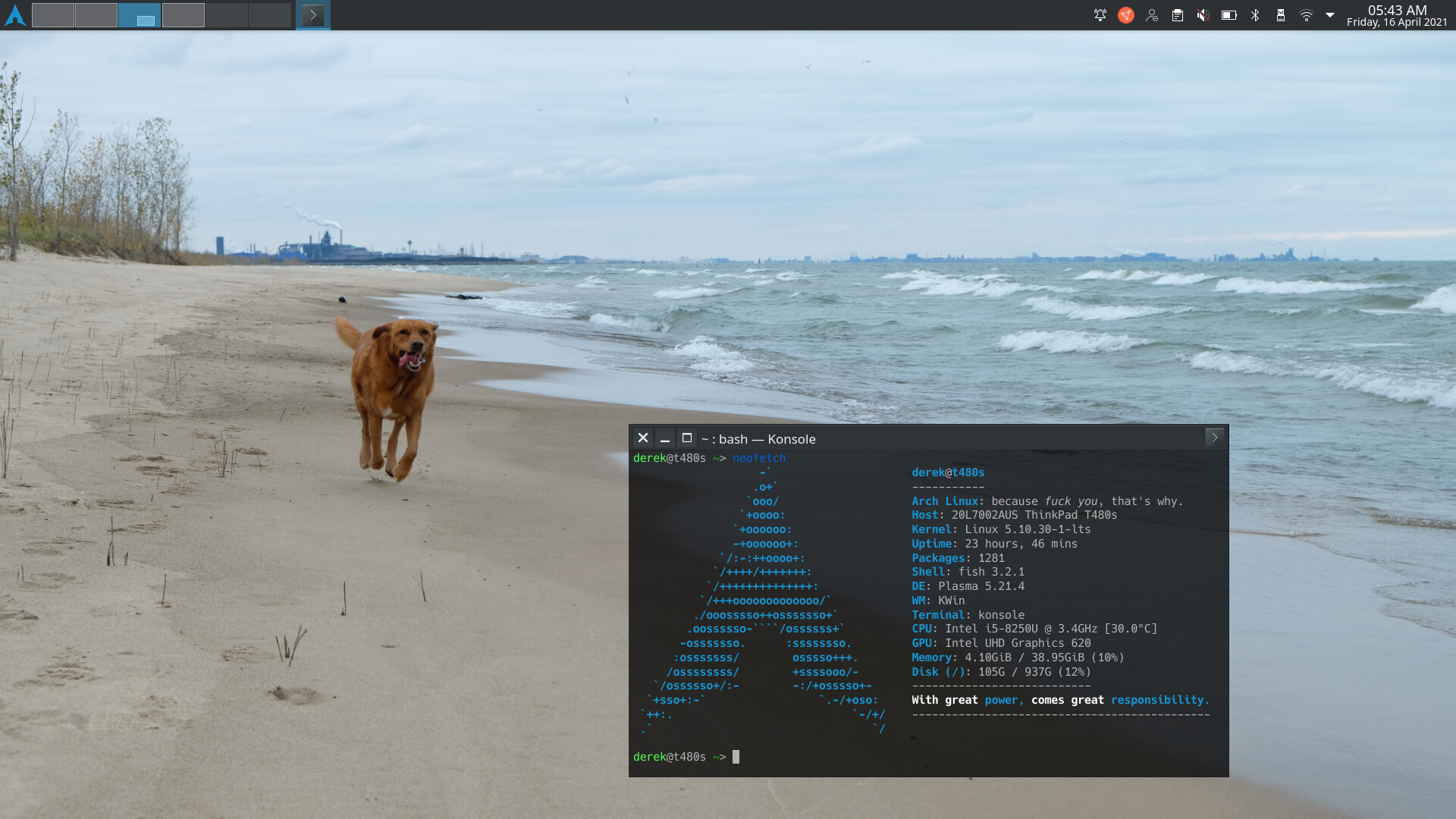Open the battery status icon
Image resolution: width=1456 pixels, height=819 pixels.
pos(1229,15)
